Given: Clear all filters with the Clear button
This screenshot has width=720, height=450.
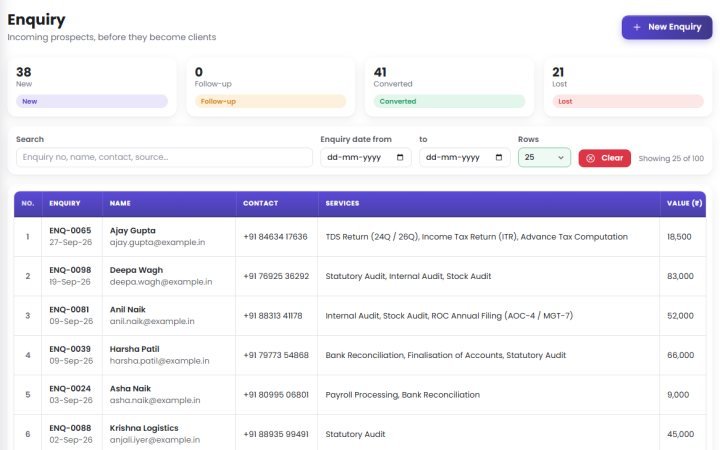Looking at the screenshot, I should [604, 158].
